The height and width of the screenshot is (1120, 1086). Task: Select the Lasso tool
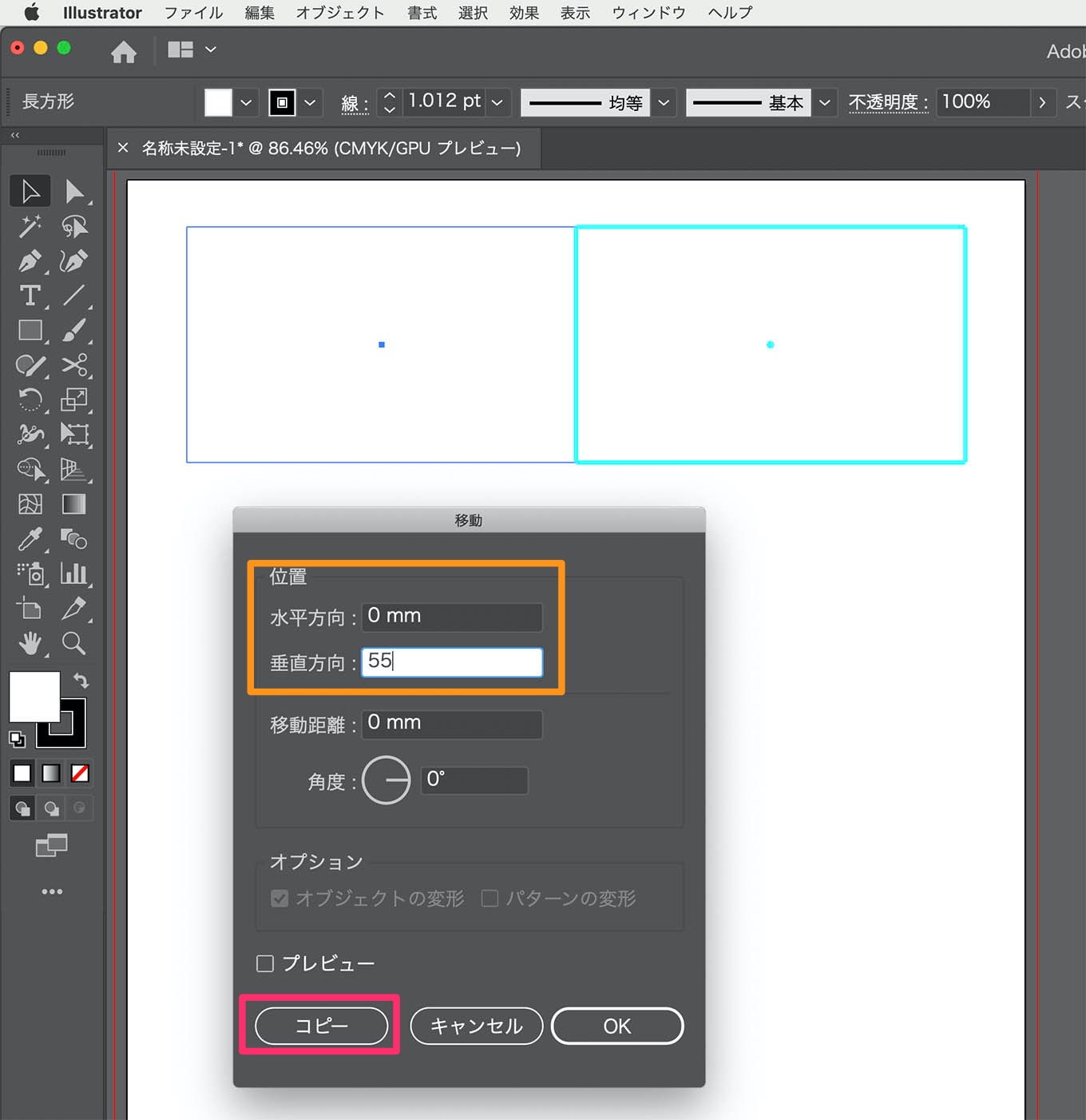[74, 227]
